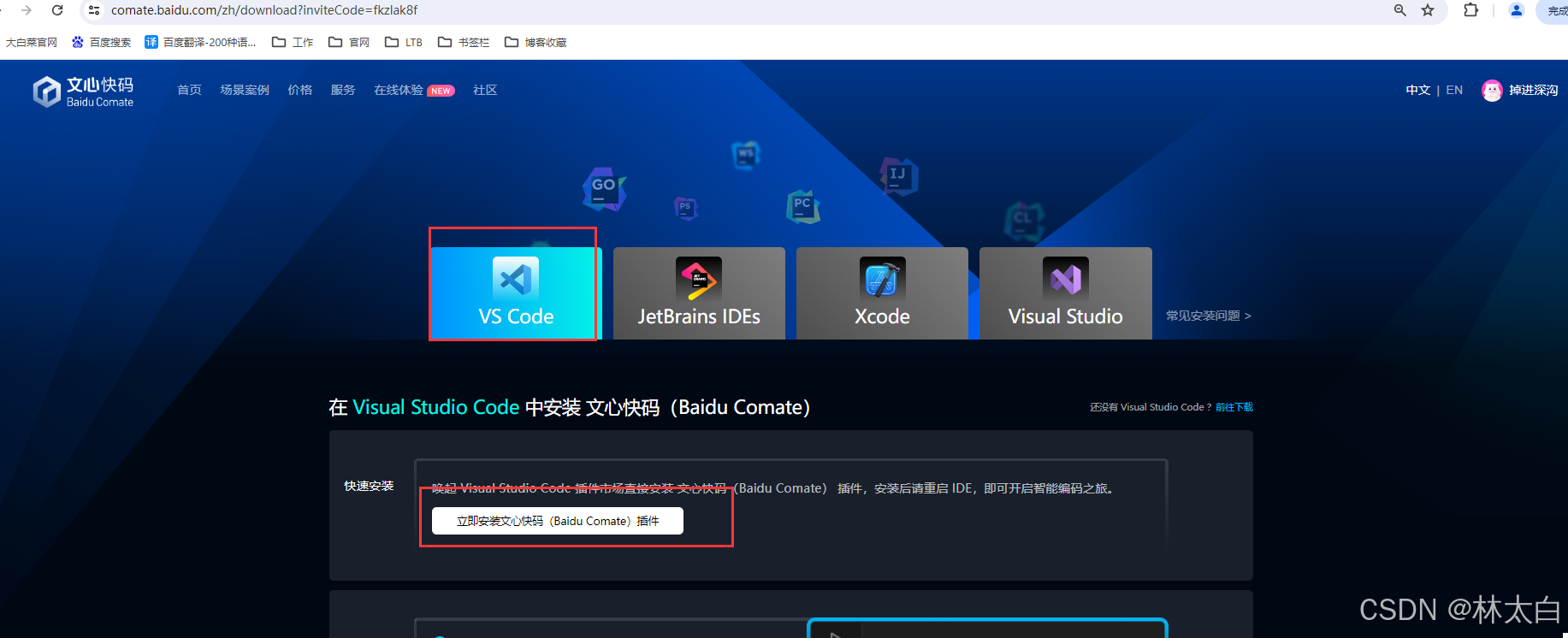Click the install heading Visual Studio Code text
The image size is (1568, 638).
pos(436,407)
